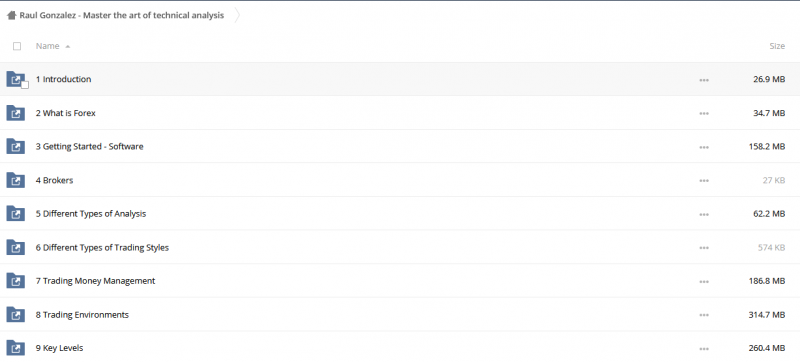Open the 2 What is Forex folder
The height and width of the screenshot is (362, 800).
65,113
